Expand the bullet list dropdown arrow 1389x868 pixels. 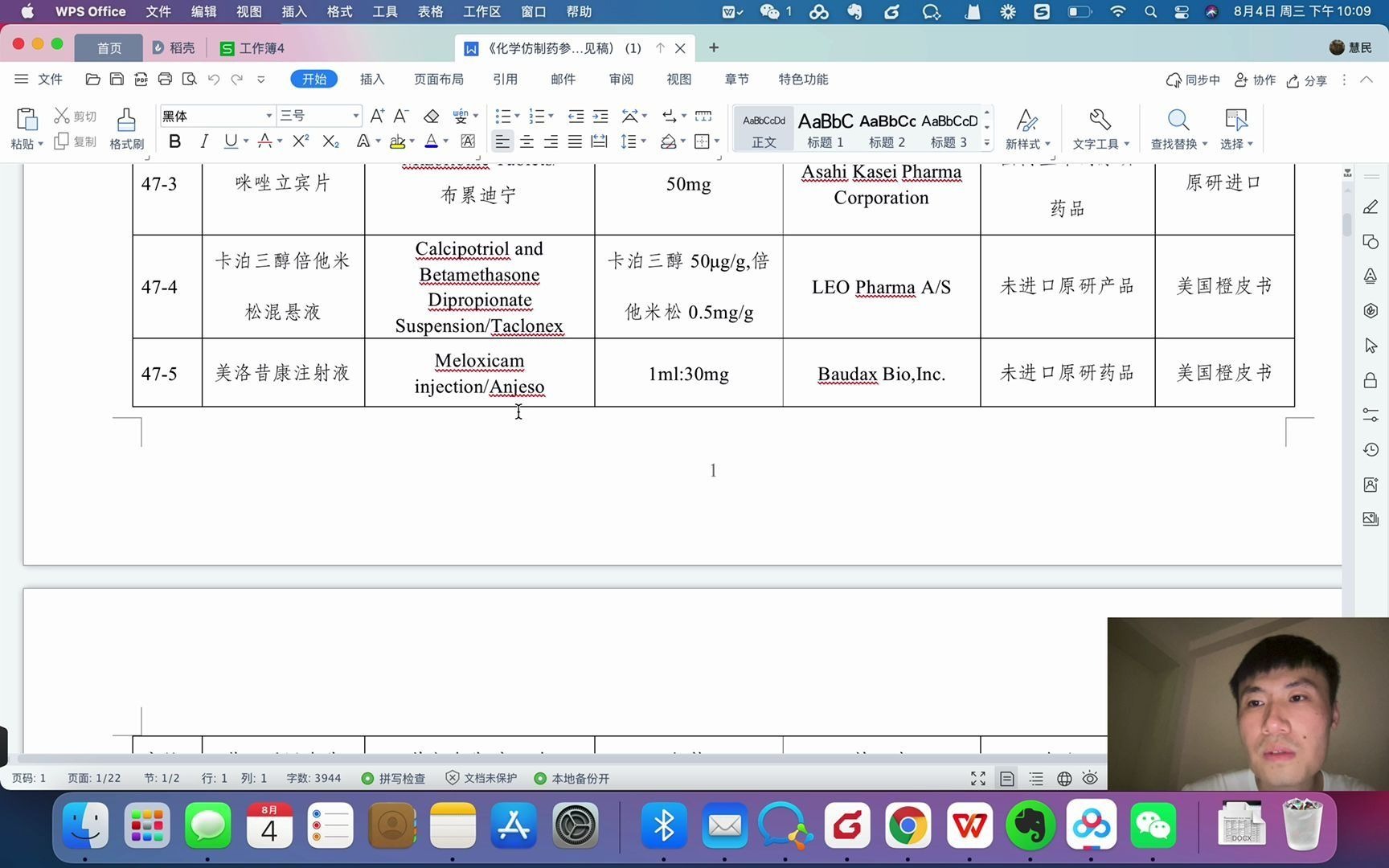click(x=517, y=116)
